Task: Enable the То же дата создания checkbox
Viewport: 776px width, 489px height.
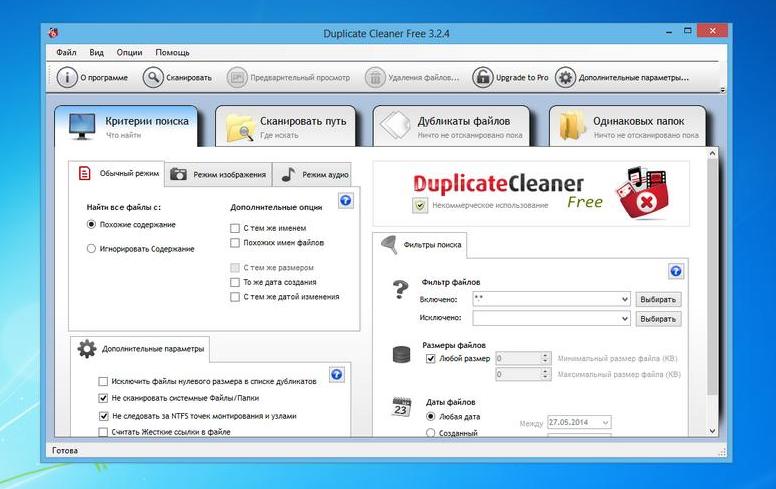Action: pyautogui.click(x=235, y=282)
